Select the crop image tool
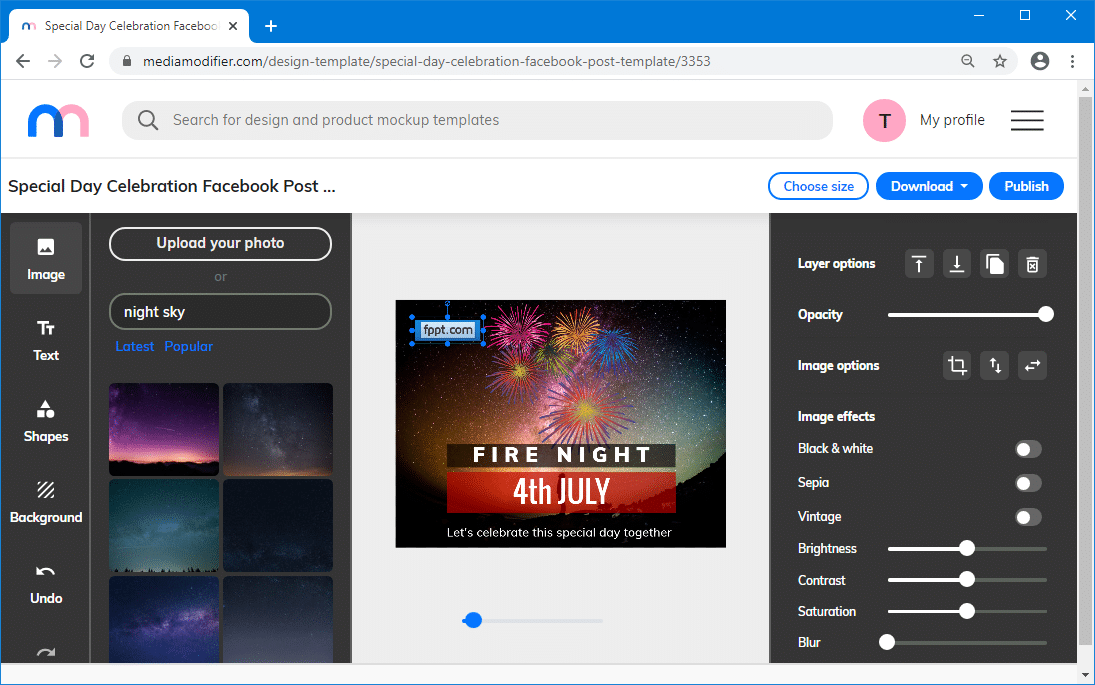This screenshot has width=1095, height=685. click(957, 366)
